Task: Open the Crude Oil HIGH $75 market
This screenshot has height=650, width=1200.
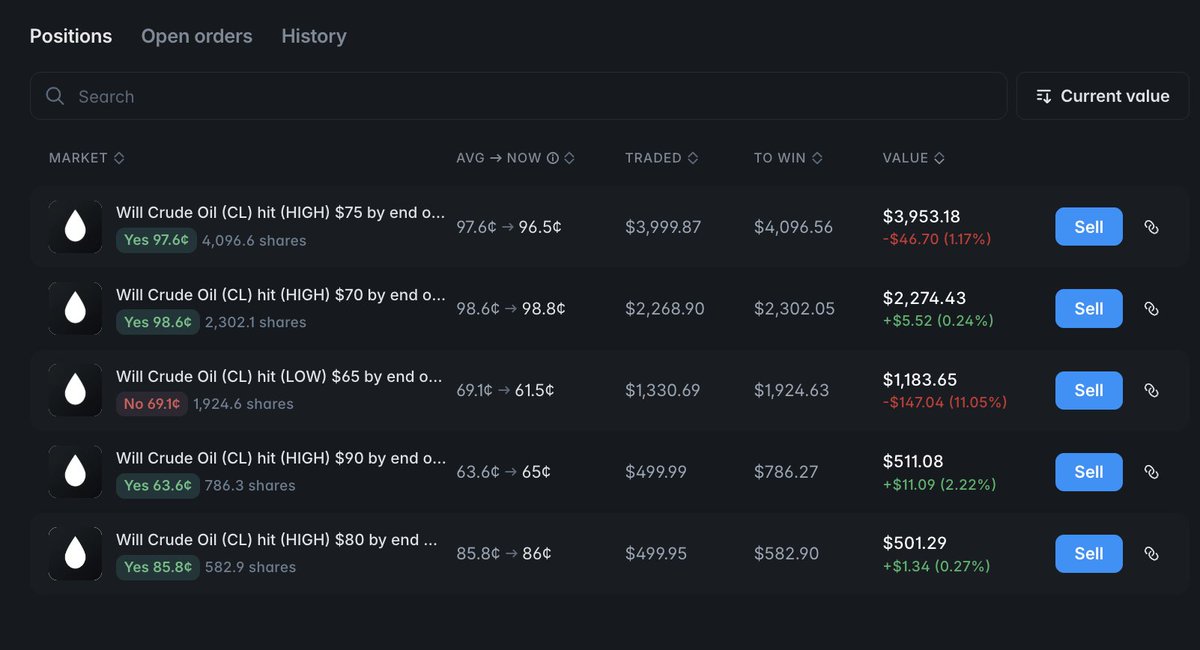Action: pyautogui.click(x=281, y=213)
